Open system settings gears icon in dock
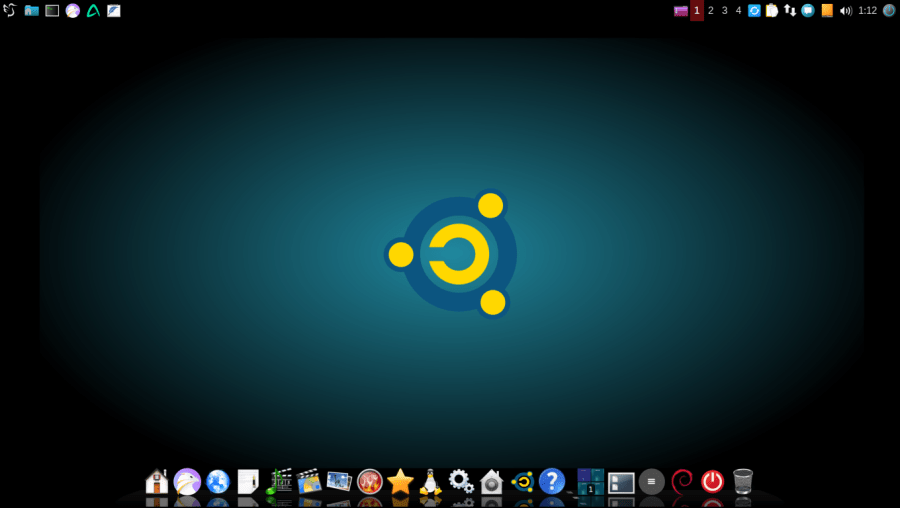This screenshot has height=508, width=900. coord(461,482)
